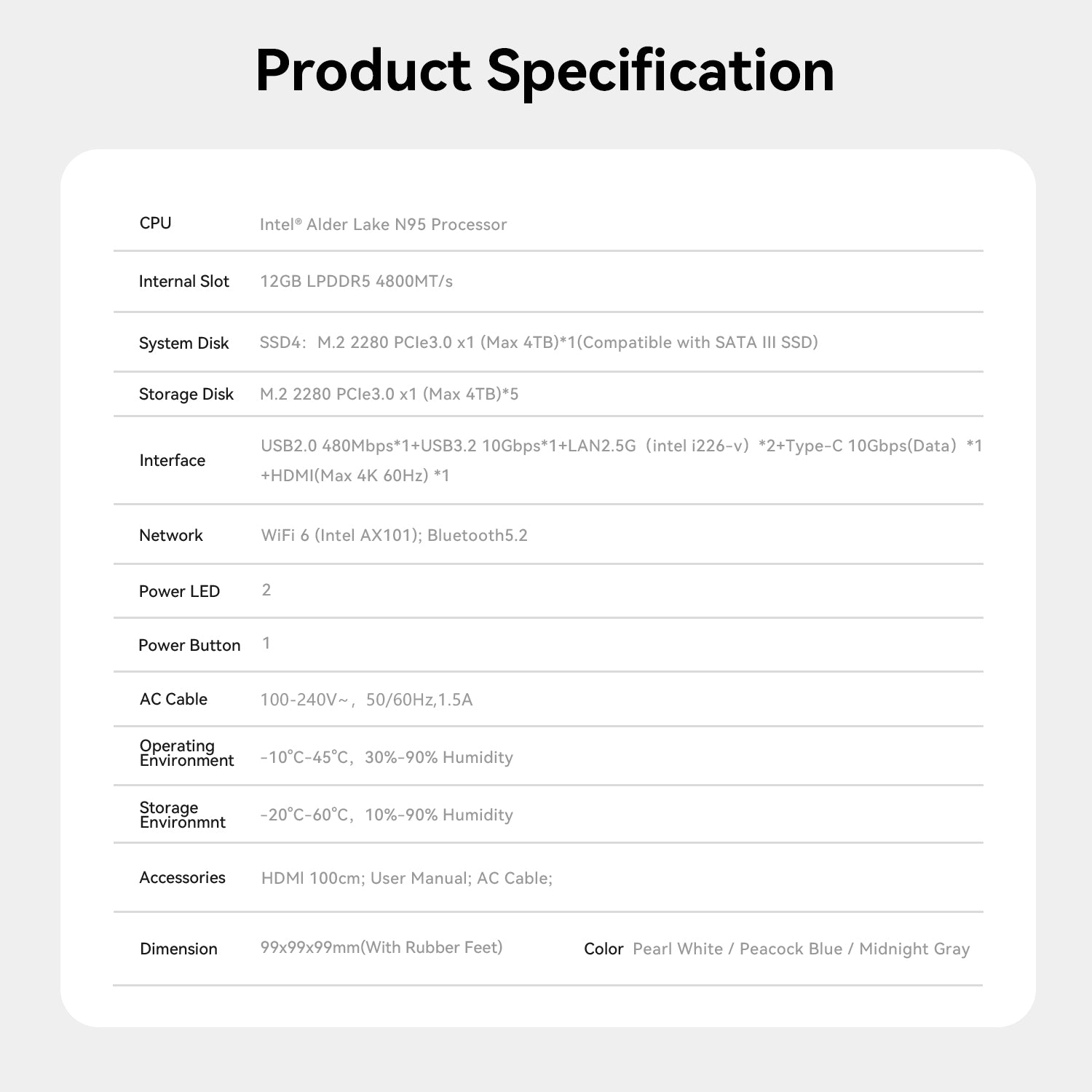
Task: Click the Operating Environment label
Action: (186, 753)
